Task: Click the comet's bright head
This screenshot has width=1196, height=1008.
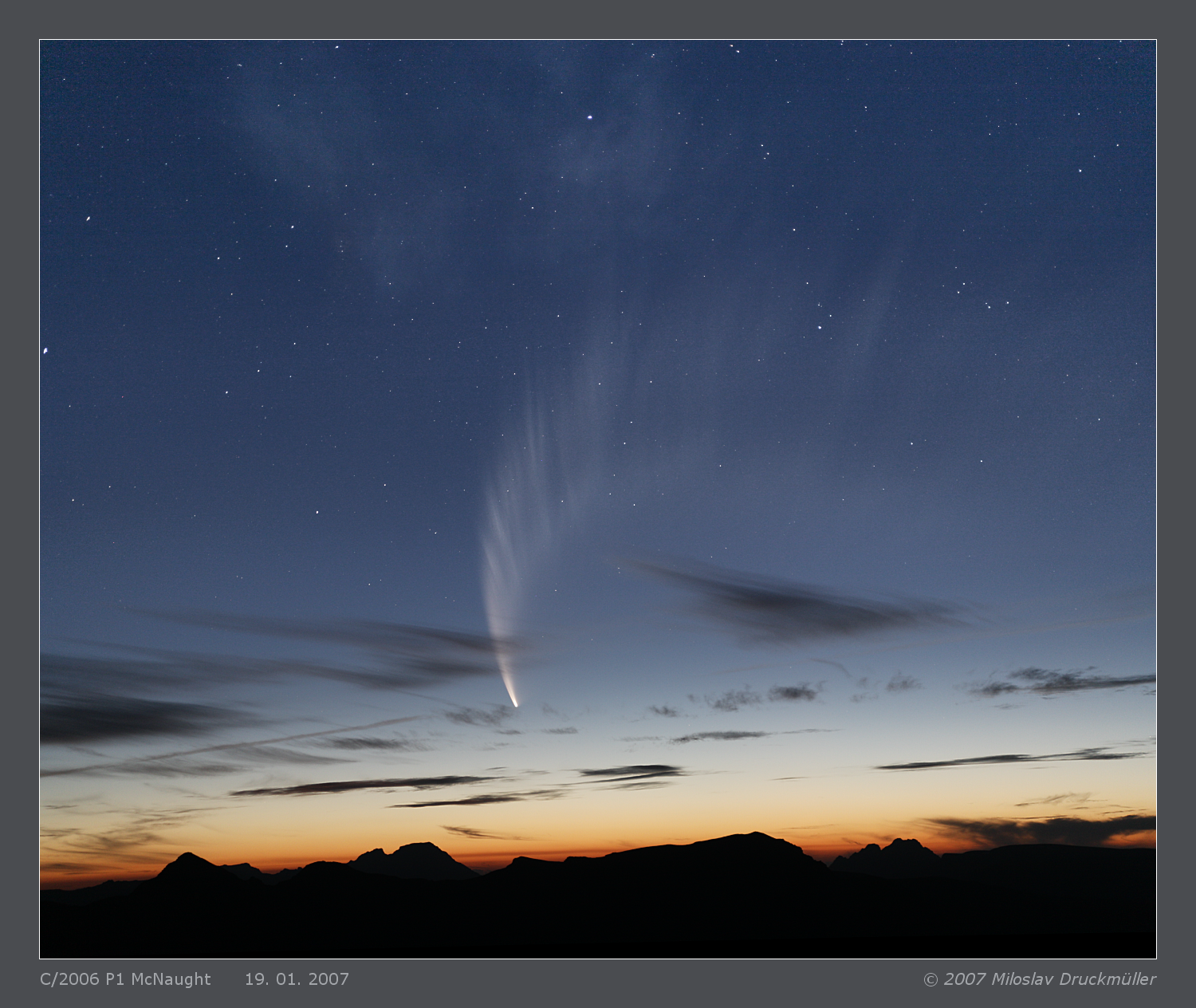Action: (x=514, y=703)
